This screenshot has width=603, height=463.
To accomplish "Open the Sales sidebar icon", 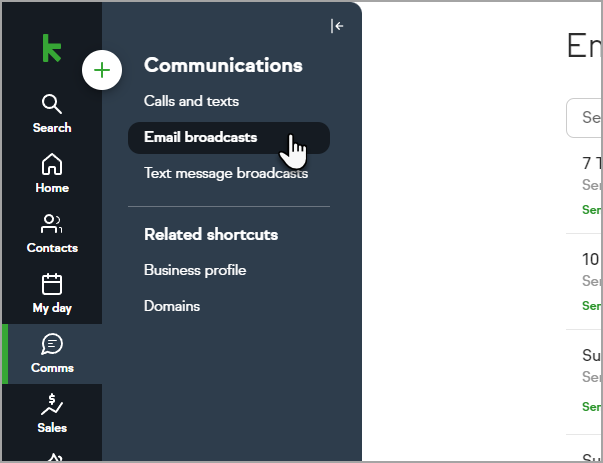I will 51,413.
